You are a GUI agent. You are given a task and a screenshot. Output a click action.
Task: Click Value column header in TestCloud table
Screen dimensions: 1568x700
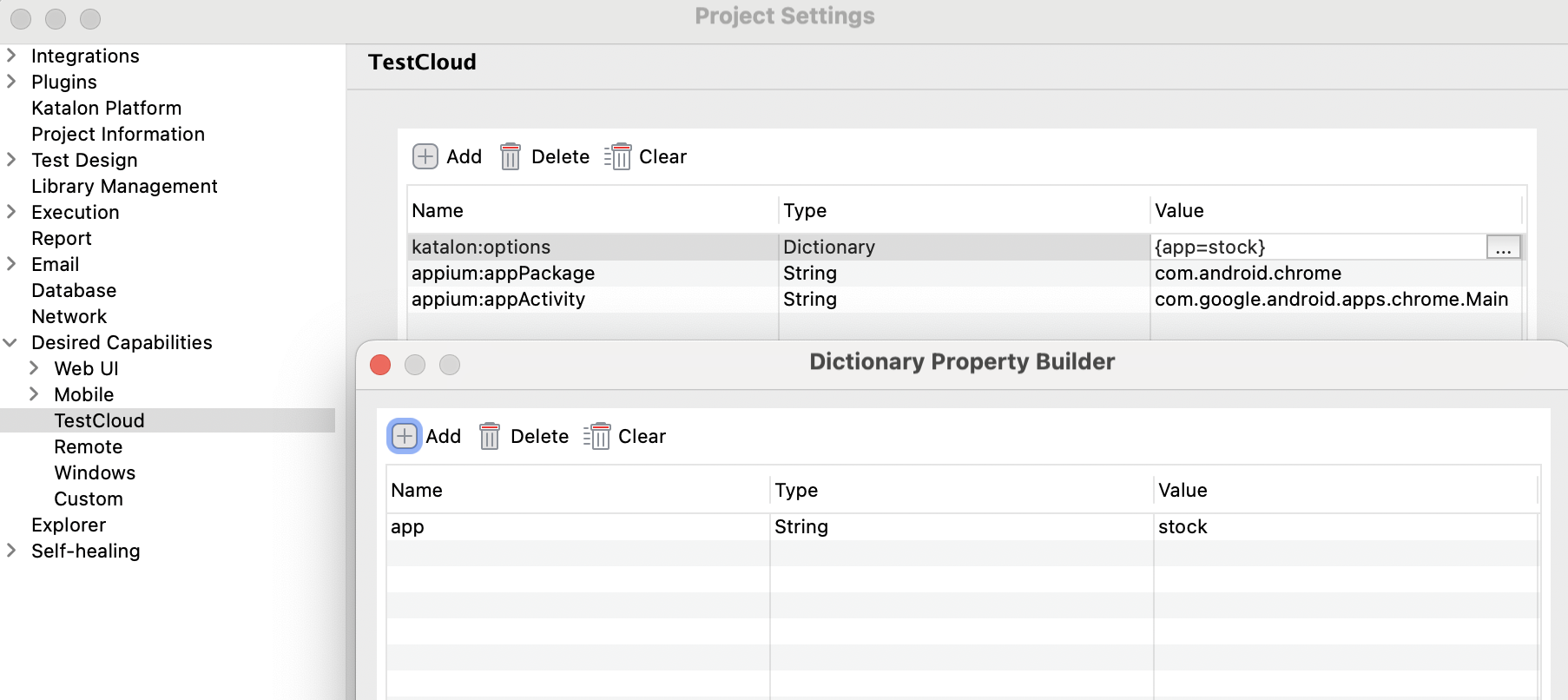pos(1336,210)
